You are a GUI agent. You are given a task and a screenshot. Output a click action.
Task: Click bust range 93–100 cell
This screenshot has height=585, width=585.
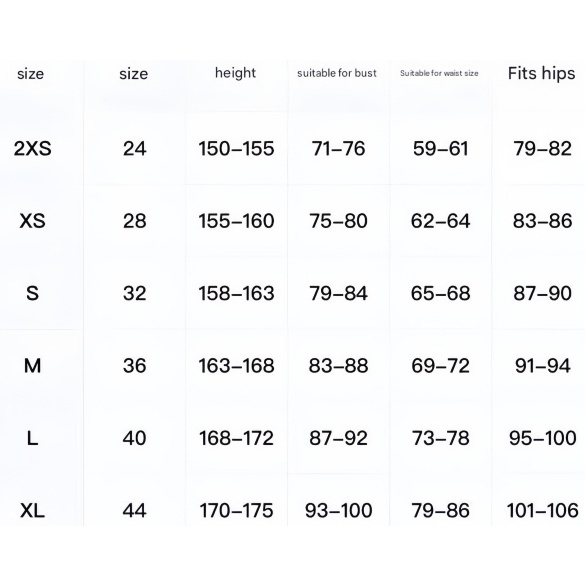point(338,510)
